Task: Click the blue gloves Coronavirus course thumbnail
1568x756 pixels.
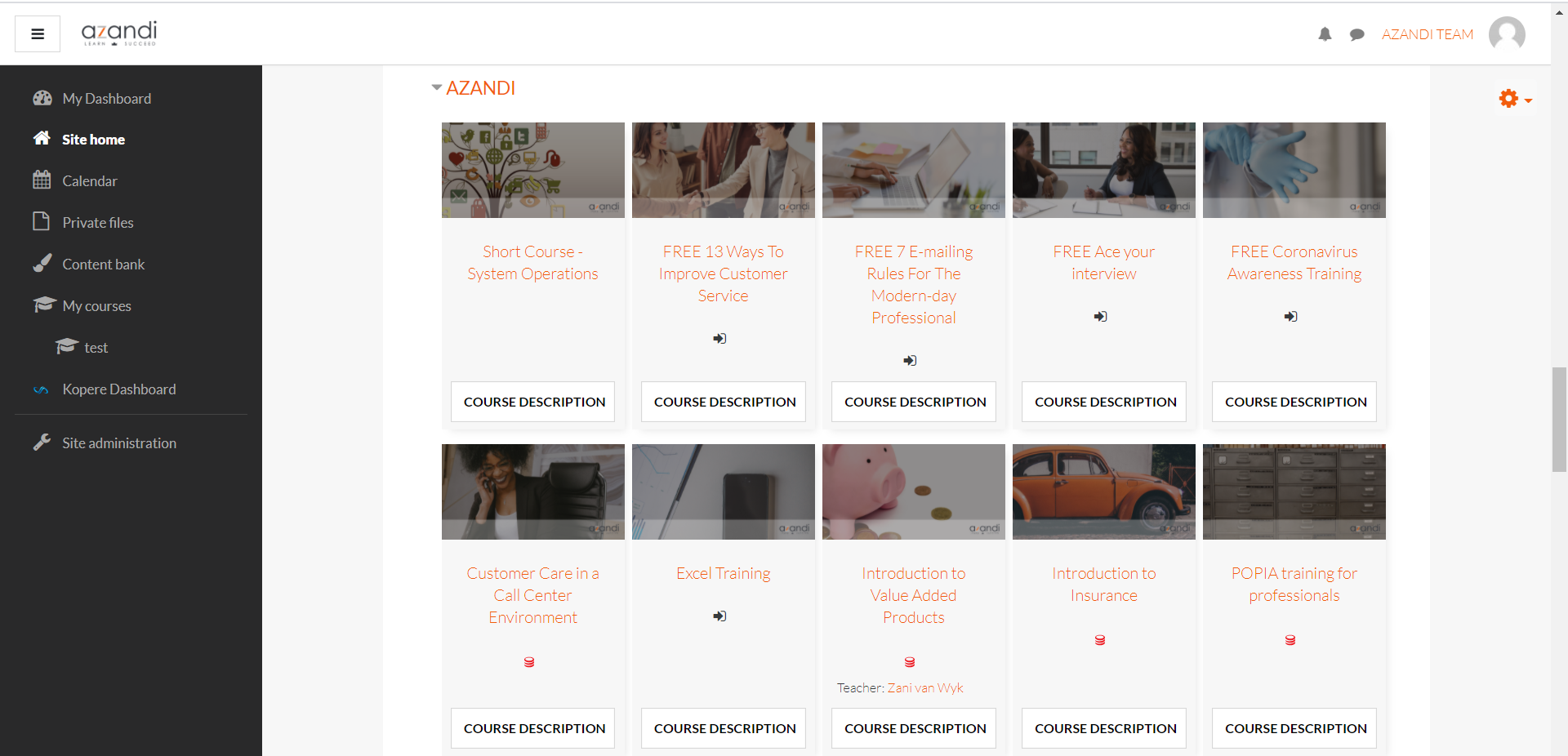Action: (x=1294, y=170)
